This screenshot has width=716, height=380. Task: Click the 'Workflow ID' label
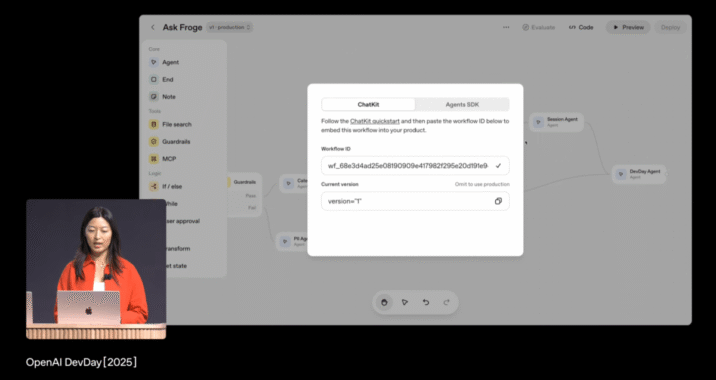336,149
